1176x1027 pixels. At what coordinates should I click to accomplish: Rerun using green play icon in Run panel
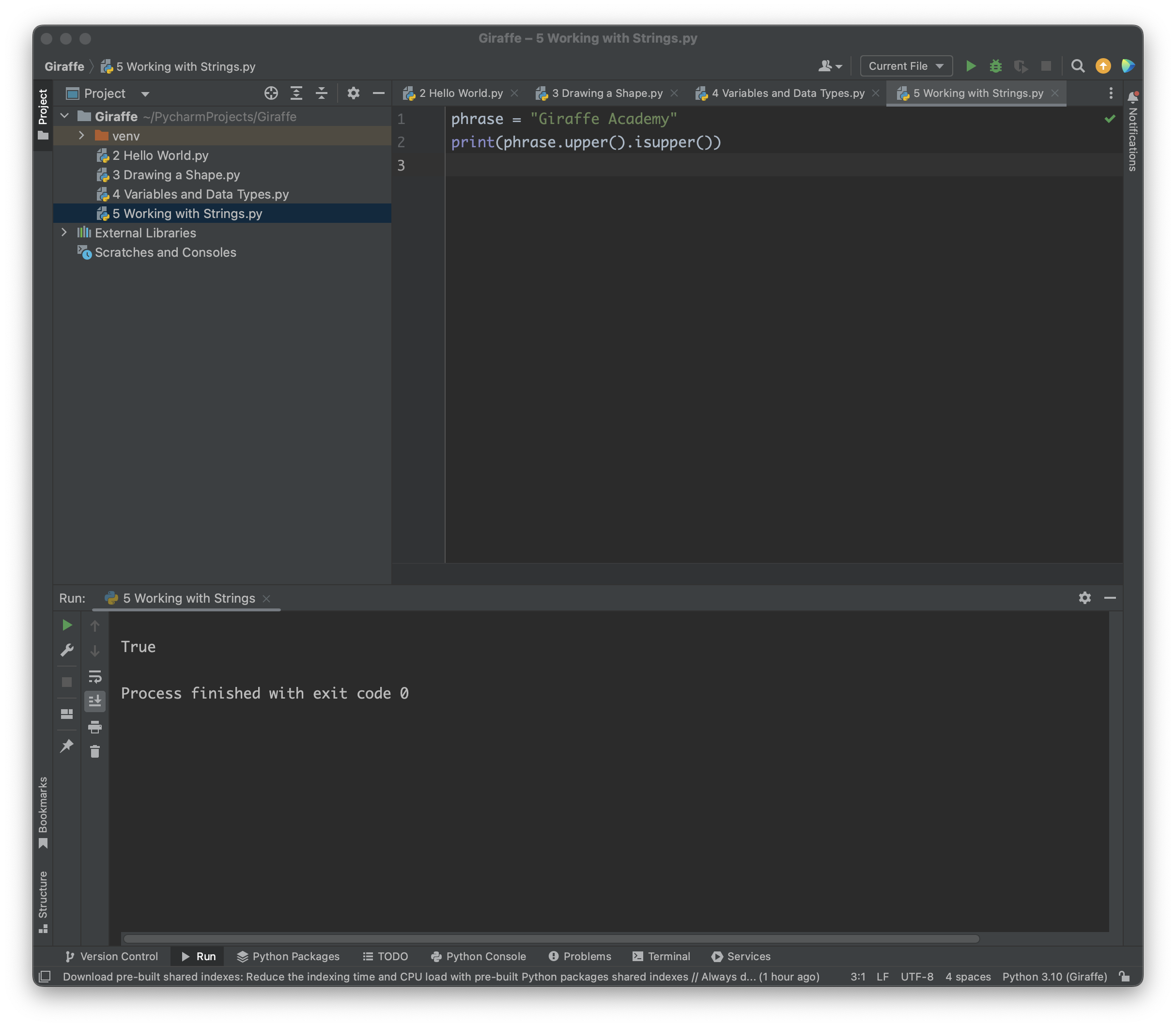click(x=67, y=625)
